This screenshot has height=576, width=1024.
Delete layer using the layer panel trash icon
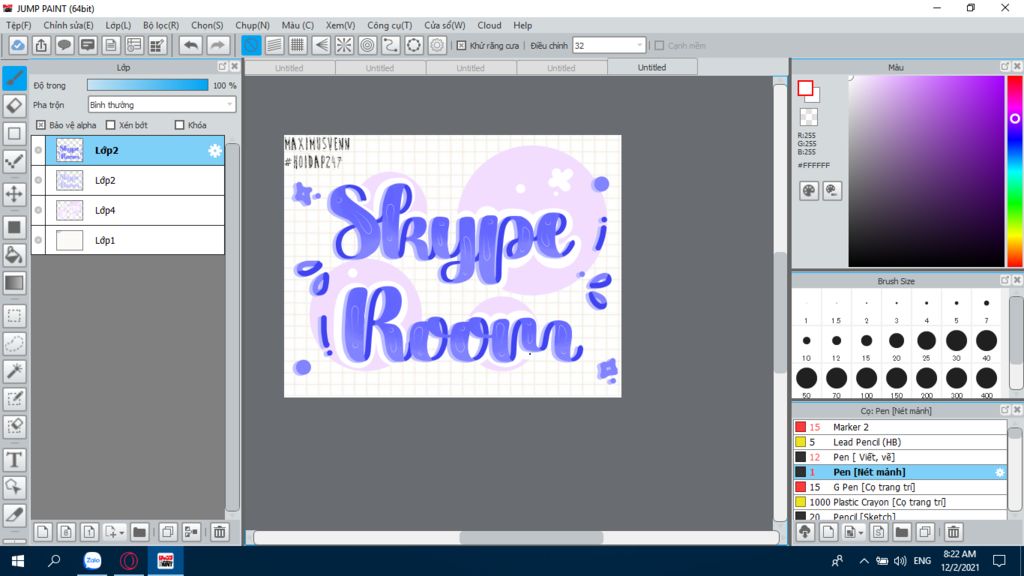click(x=219, y=532)
